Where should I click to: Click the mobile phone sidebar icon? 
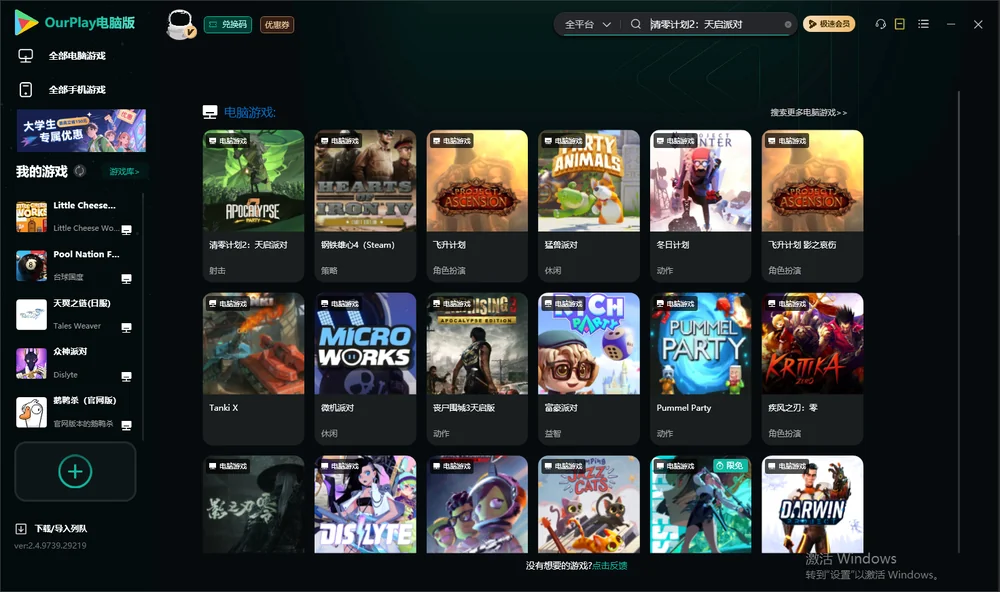(x=26, y=90)
